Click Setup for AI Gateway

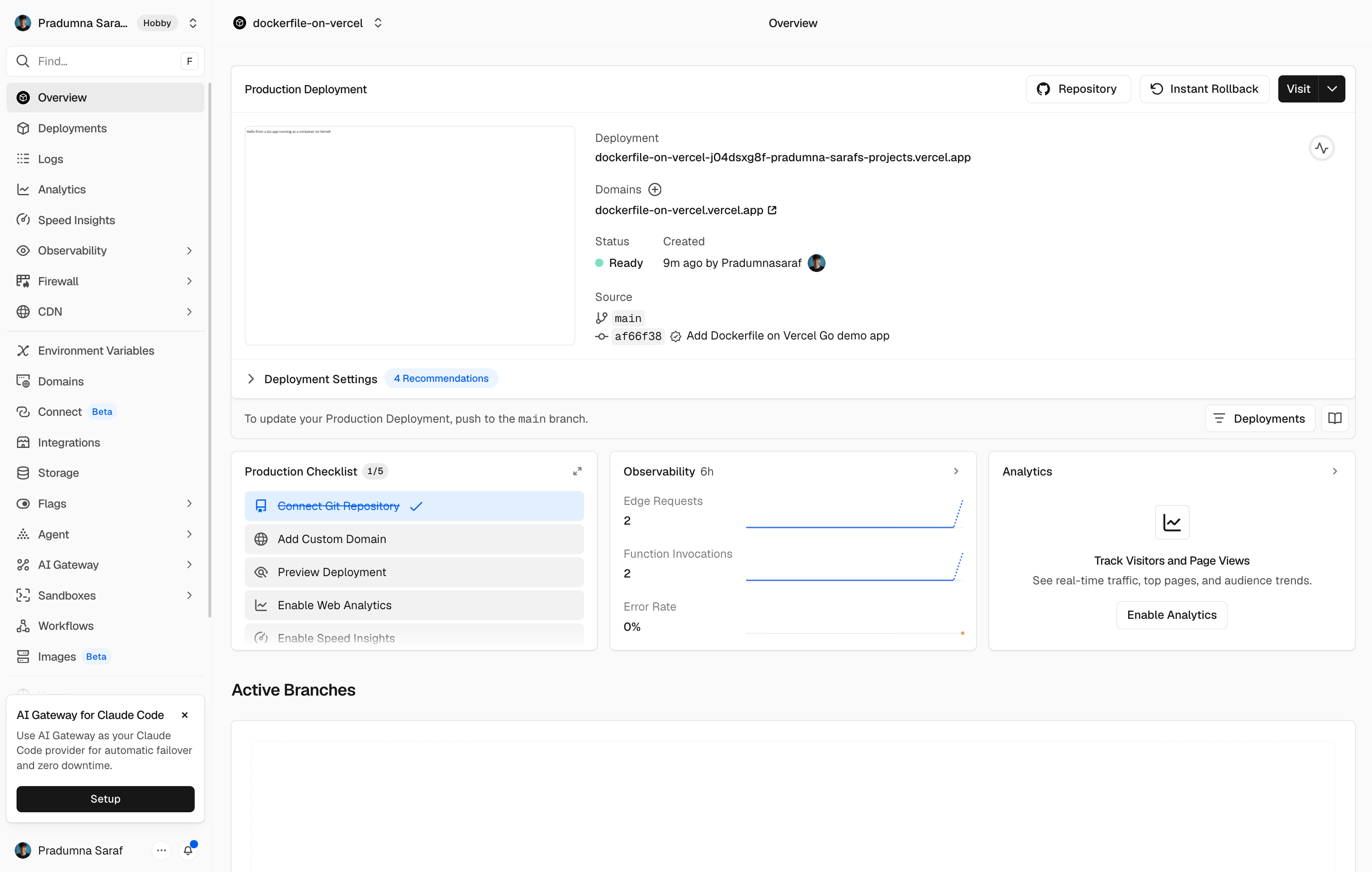tap(106, 799)
